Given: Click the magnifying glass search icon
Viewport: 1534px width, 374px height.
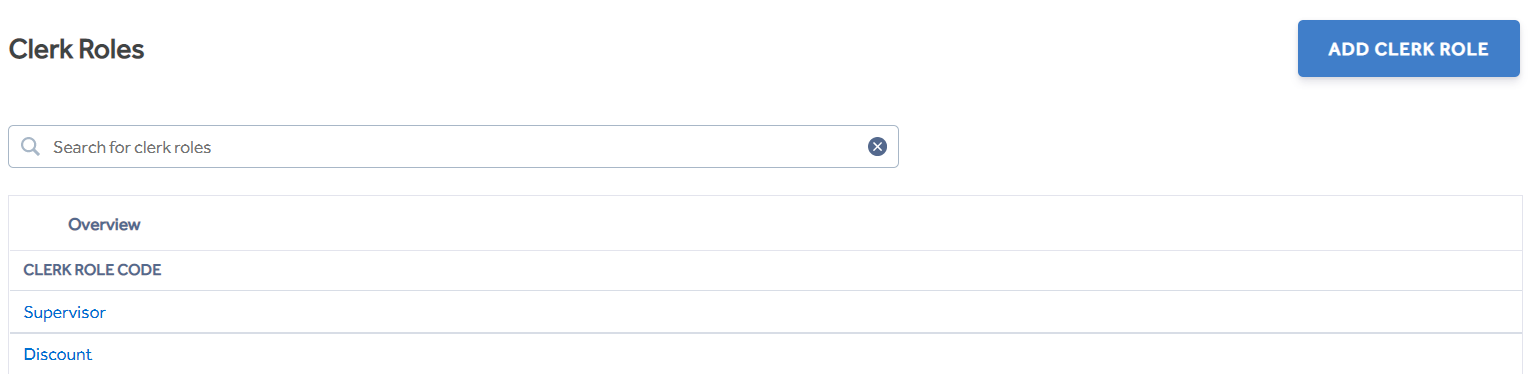Looking at the screenshot, I should coord(31,147).
